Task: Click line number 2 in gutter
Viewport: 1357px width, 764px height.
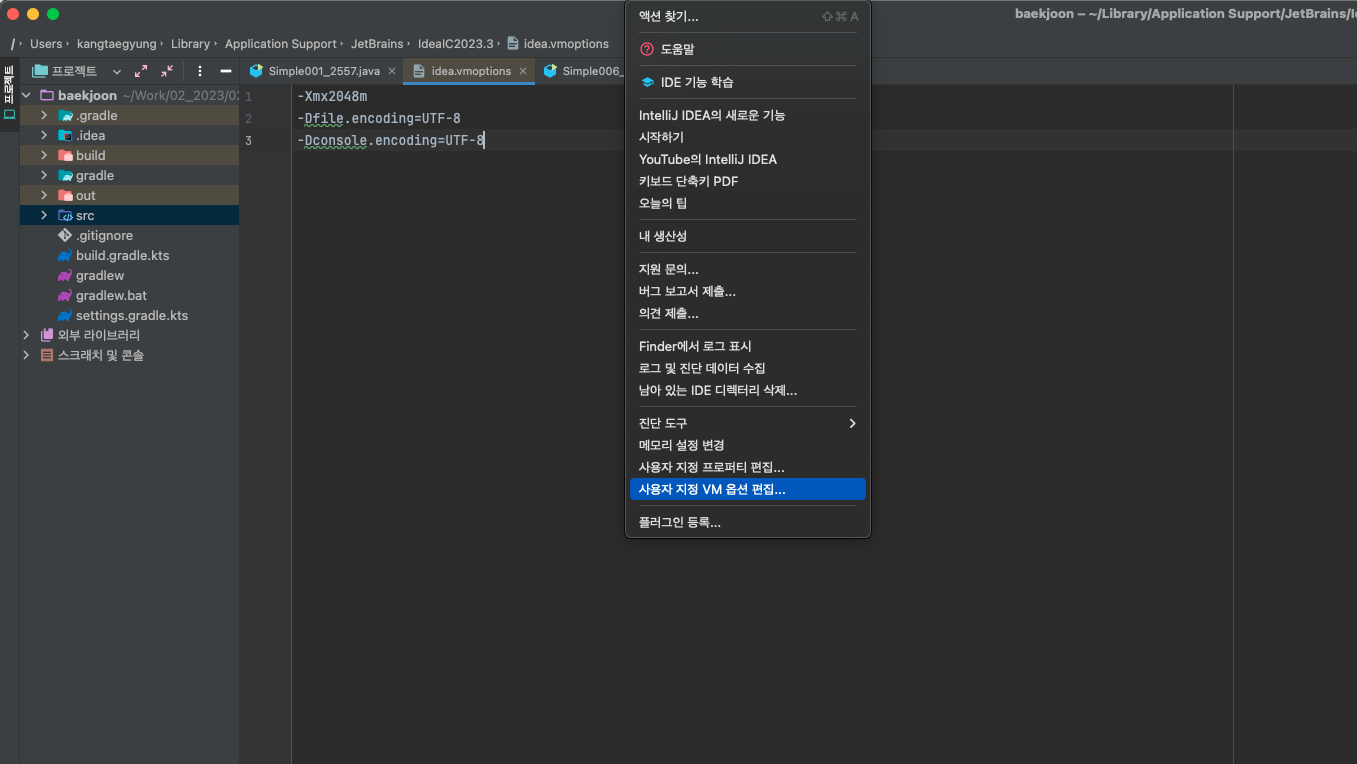Action: point(248,118)
